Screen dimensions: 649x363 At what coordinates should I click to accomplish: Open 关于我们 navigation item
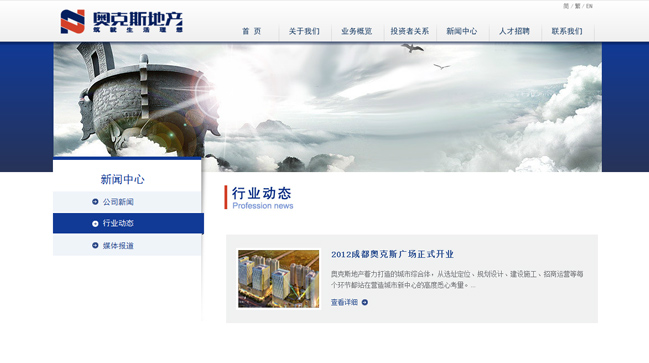tap(304, 31)
